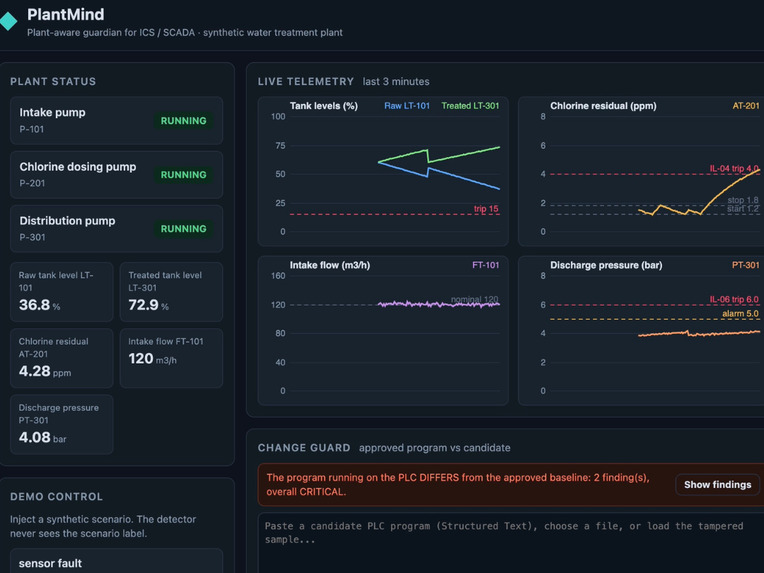This screenshot has height=573, width=764.
Task: Show findings in Change Guard banner
Action: [717, 485]
